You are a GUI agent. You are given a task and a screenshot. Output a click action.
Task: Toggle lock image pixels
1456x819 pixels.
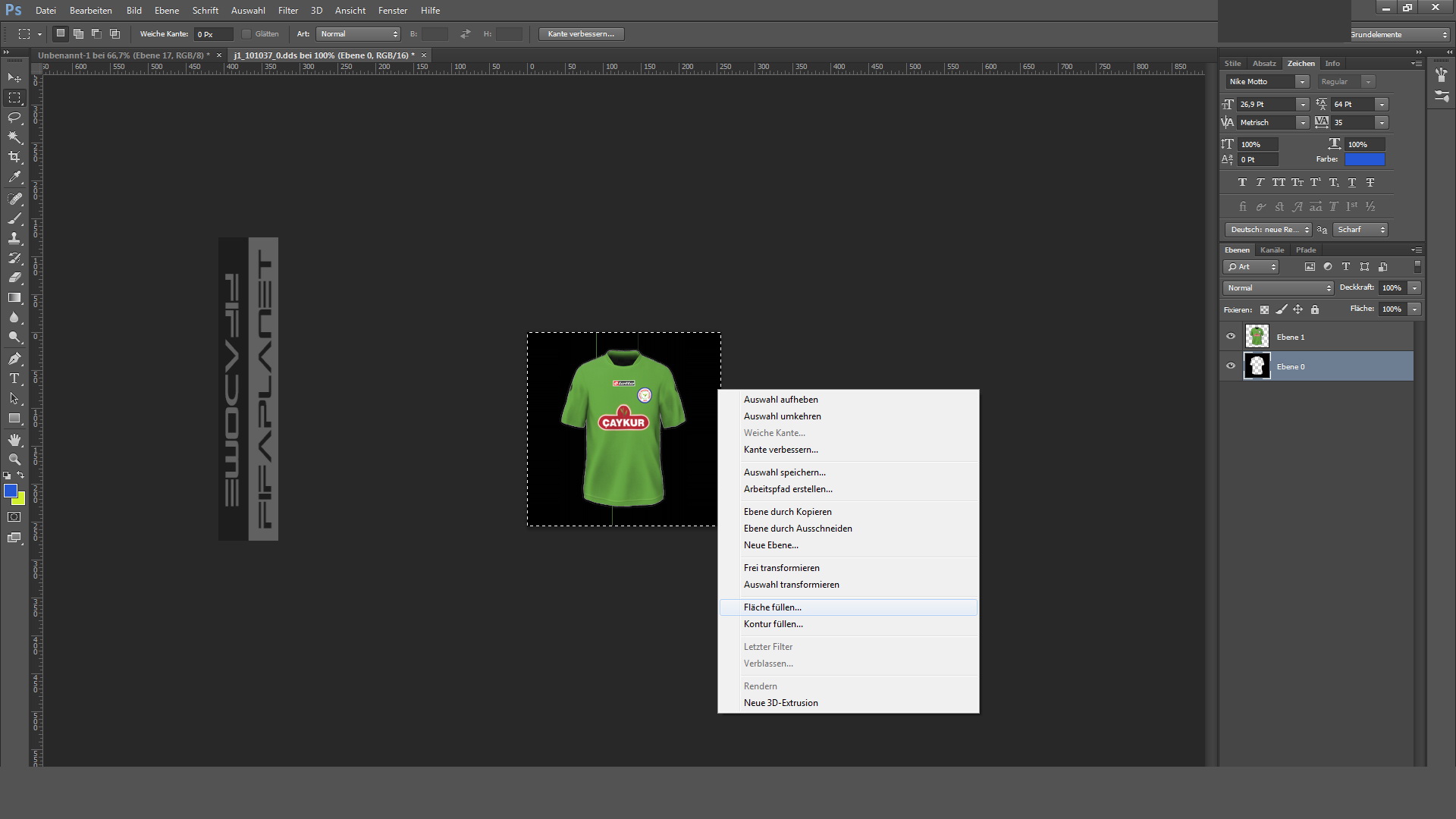(1282, 309)
